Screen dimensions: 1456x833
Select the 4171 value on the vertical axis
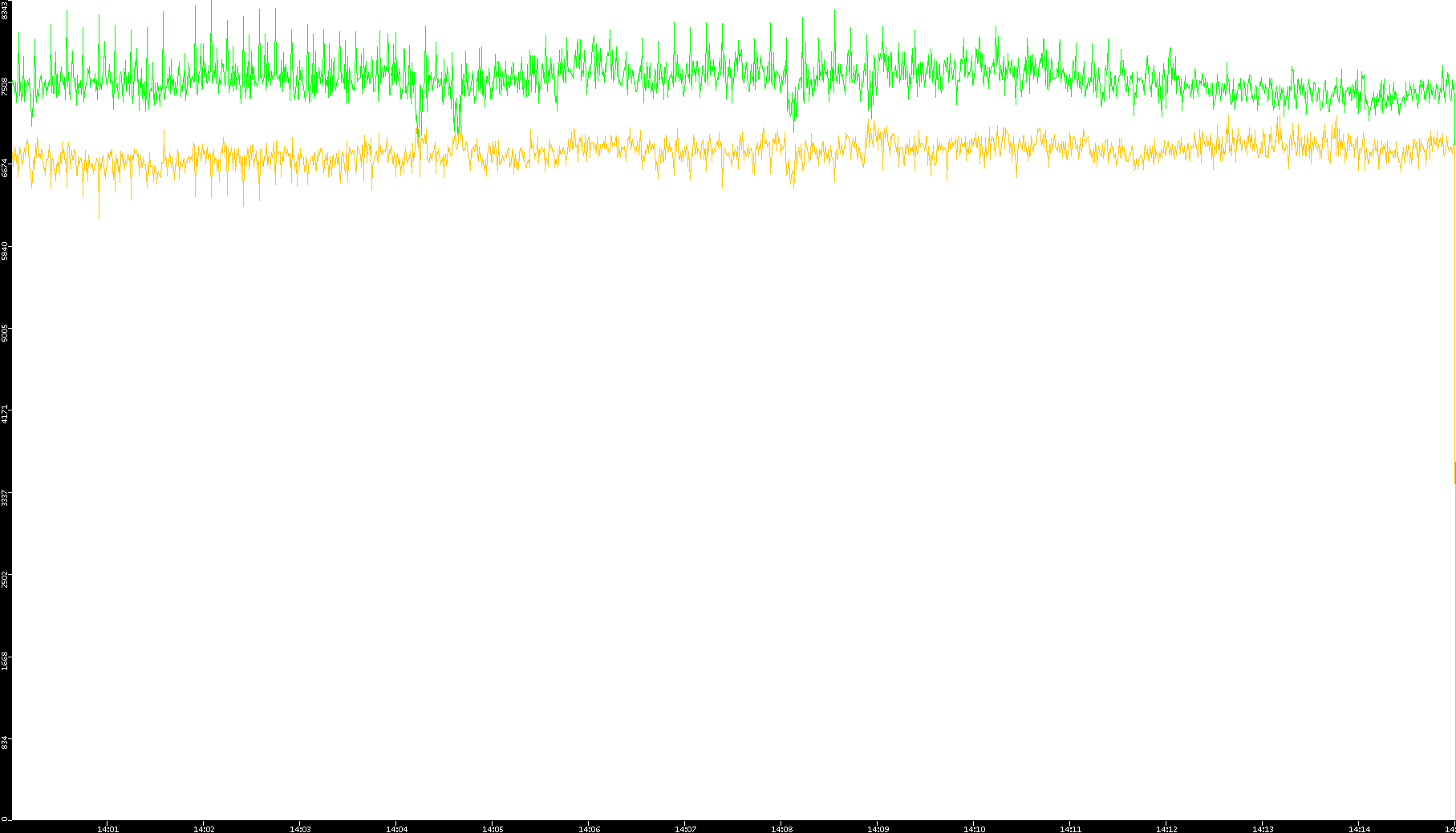pyautogui.click(x=5, y=414)
